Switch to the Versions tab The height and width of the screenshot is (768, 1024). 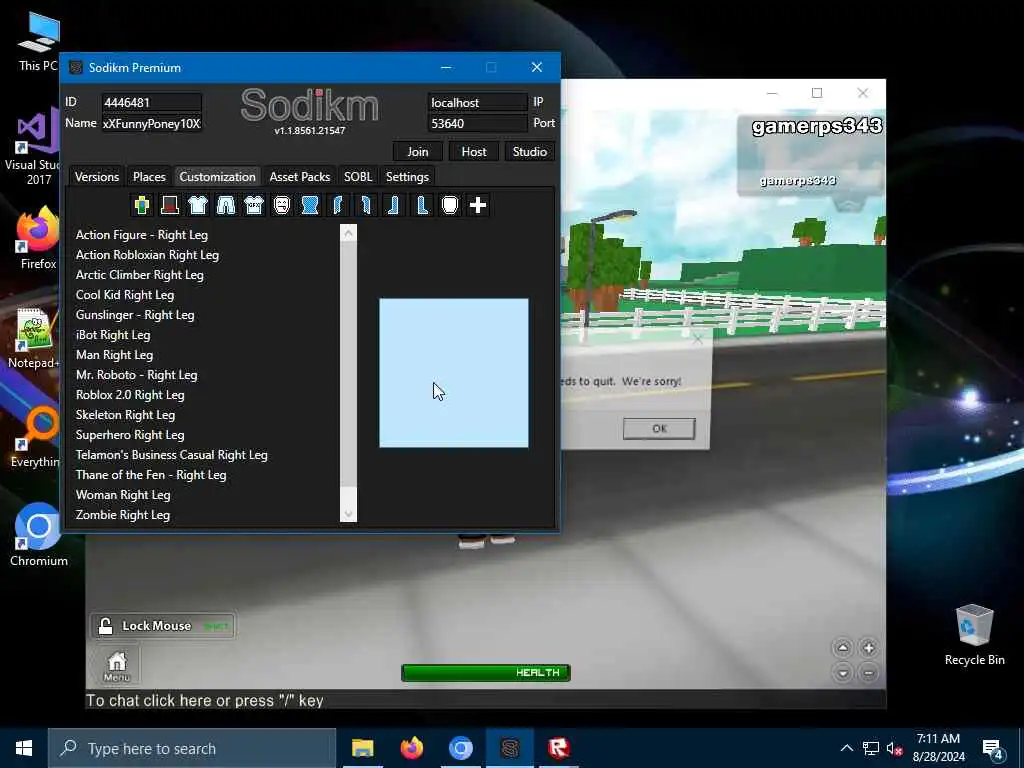tap(97, 177)
